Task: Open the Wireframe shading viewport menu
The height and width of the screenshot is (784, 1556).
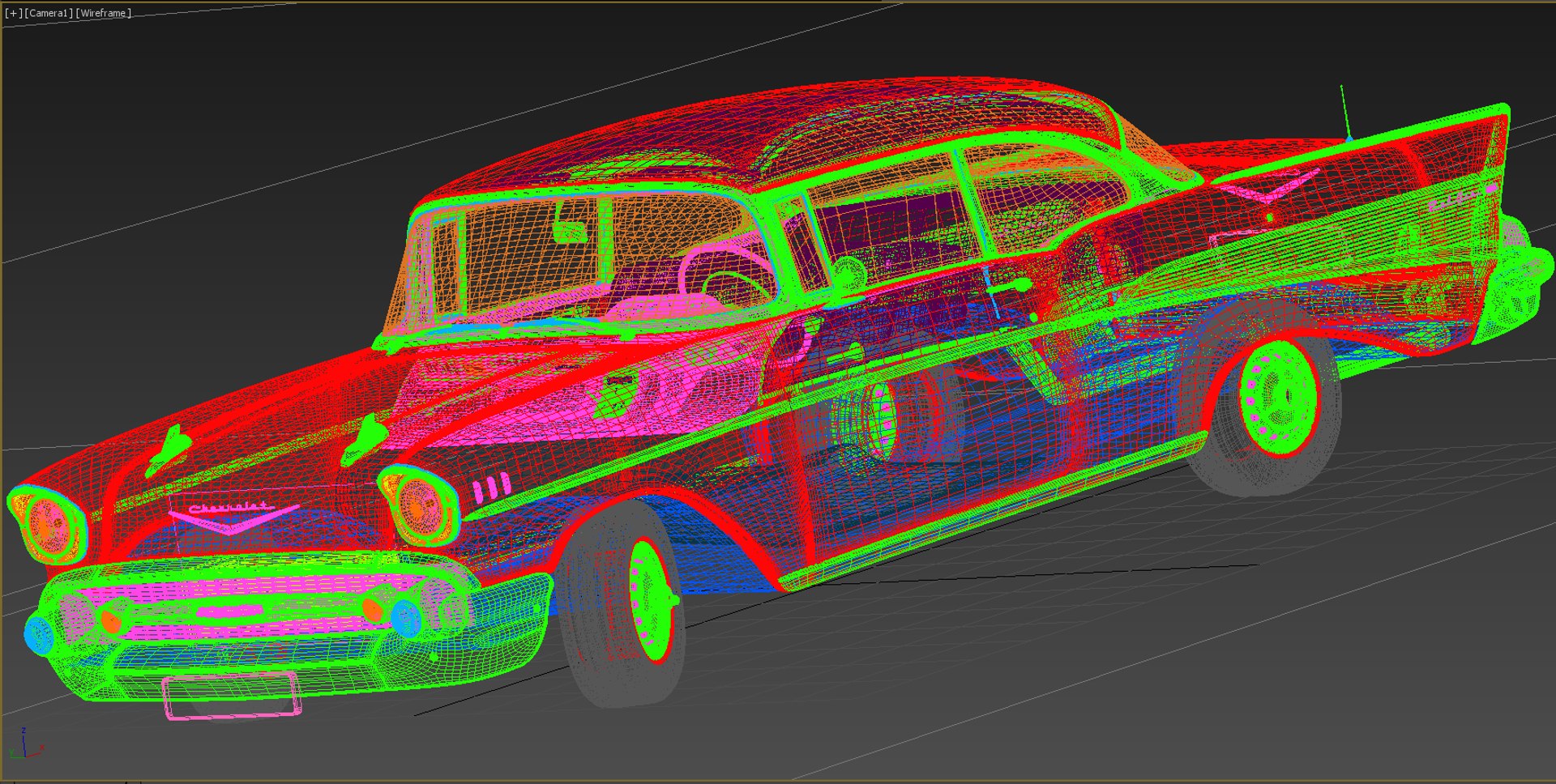Action: pyautogui.click(x=103, y=13)
